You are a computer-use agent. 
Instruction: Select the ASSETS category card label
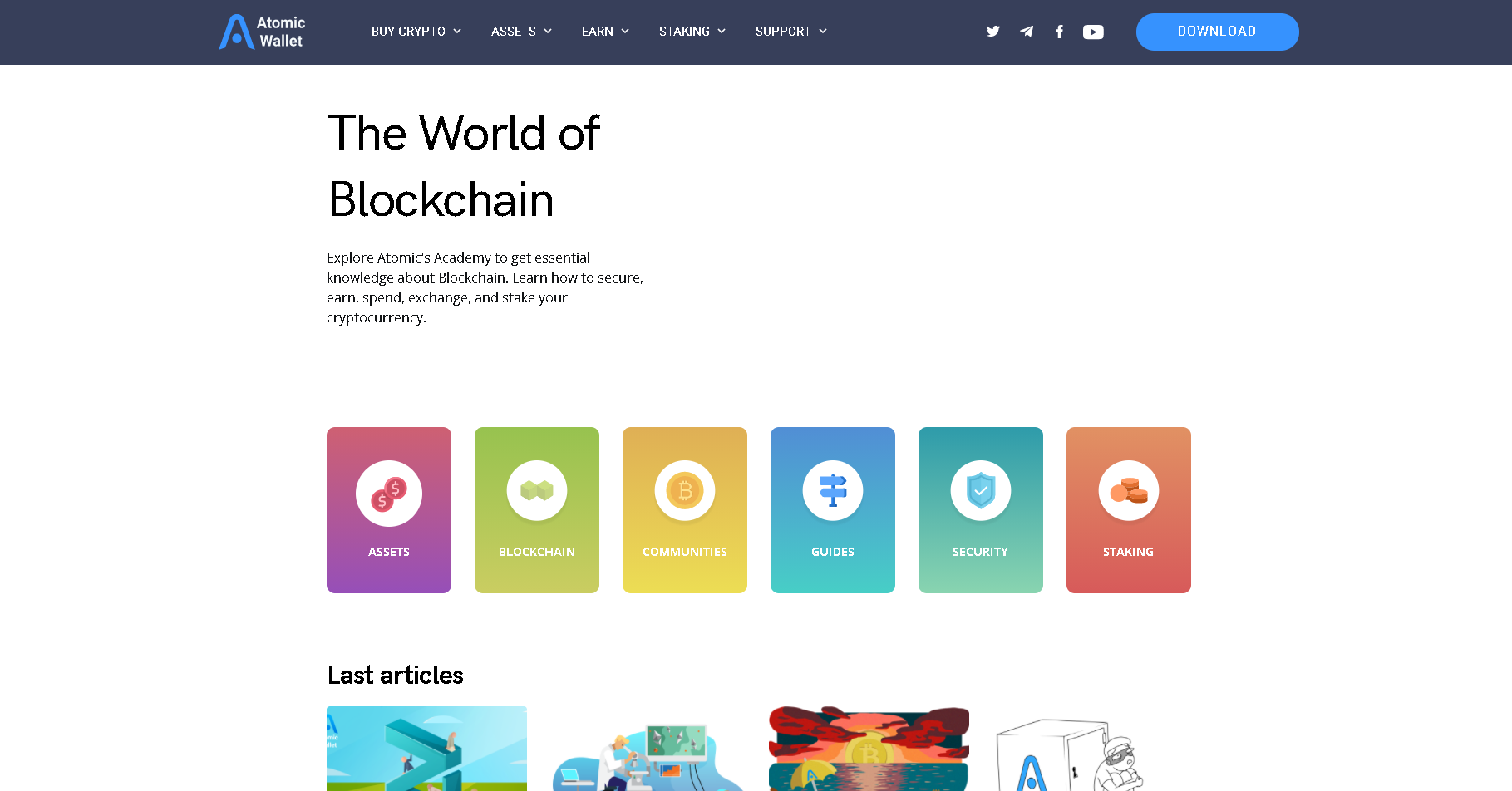[389, 552]
